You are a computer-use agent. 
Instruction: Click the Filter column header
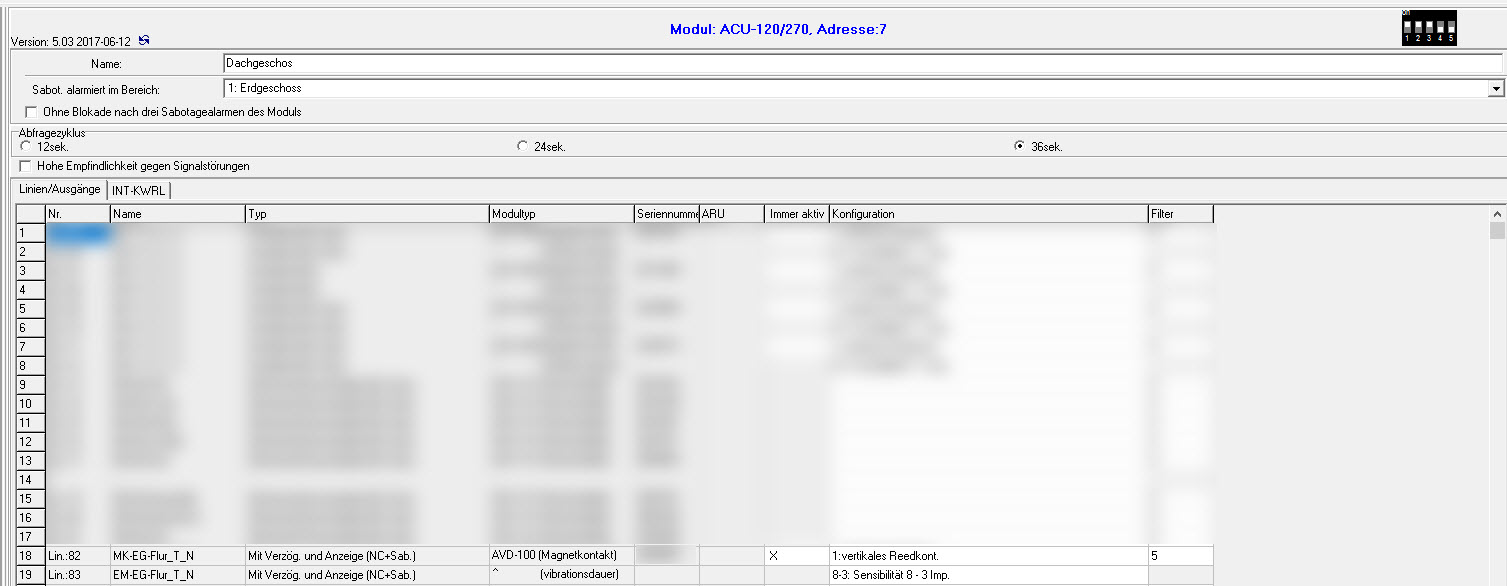tap(1180, 214)
